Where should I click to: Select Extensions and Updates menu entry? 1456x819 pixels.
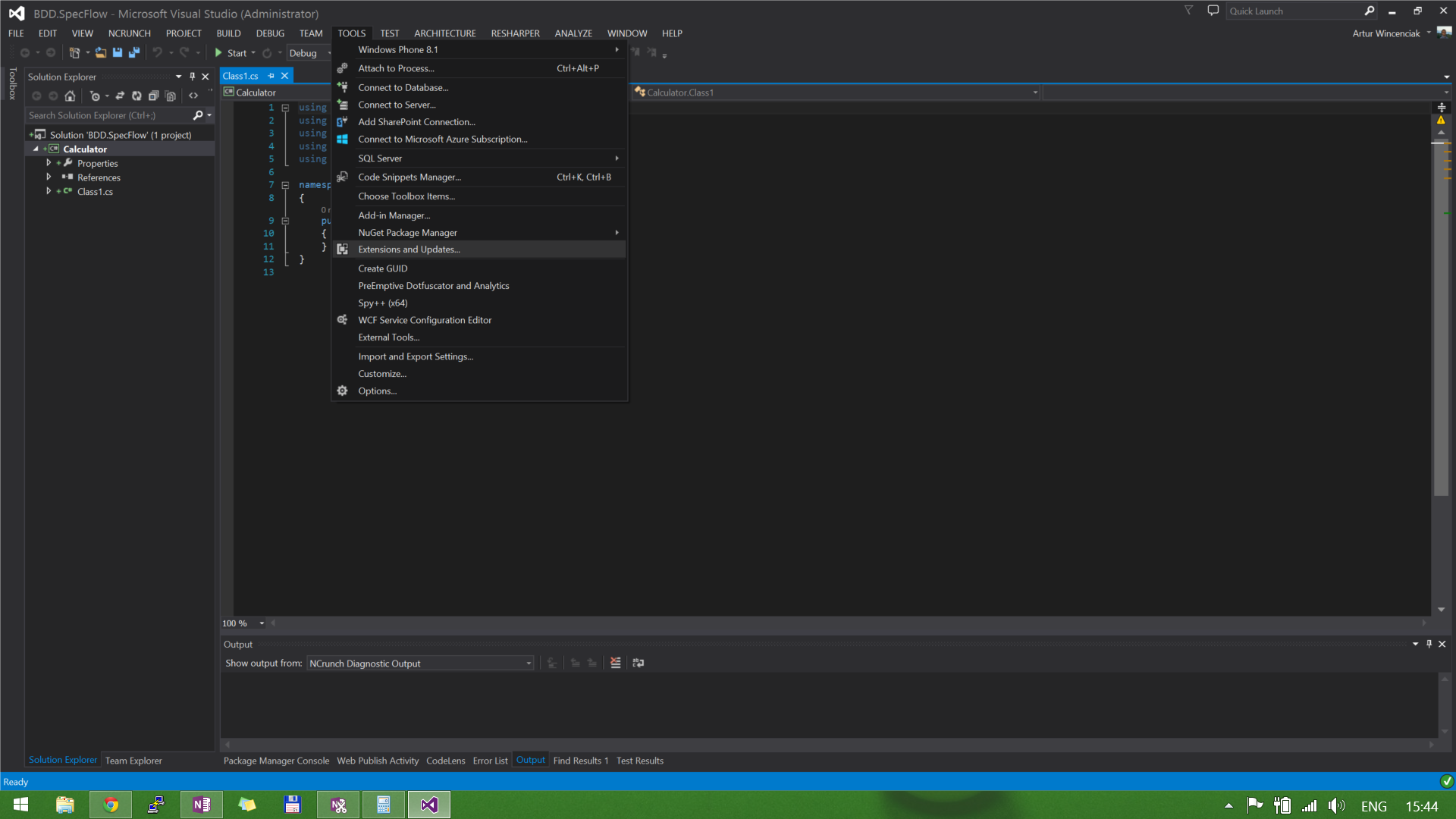point(409,249)
